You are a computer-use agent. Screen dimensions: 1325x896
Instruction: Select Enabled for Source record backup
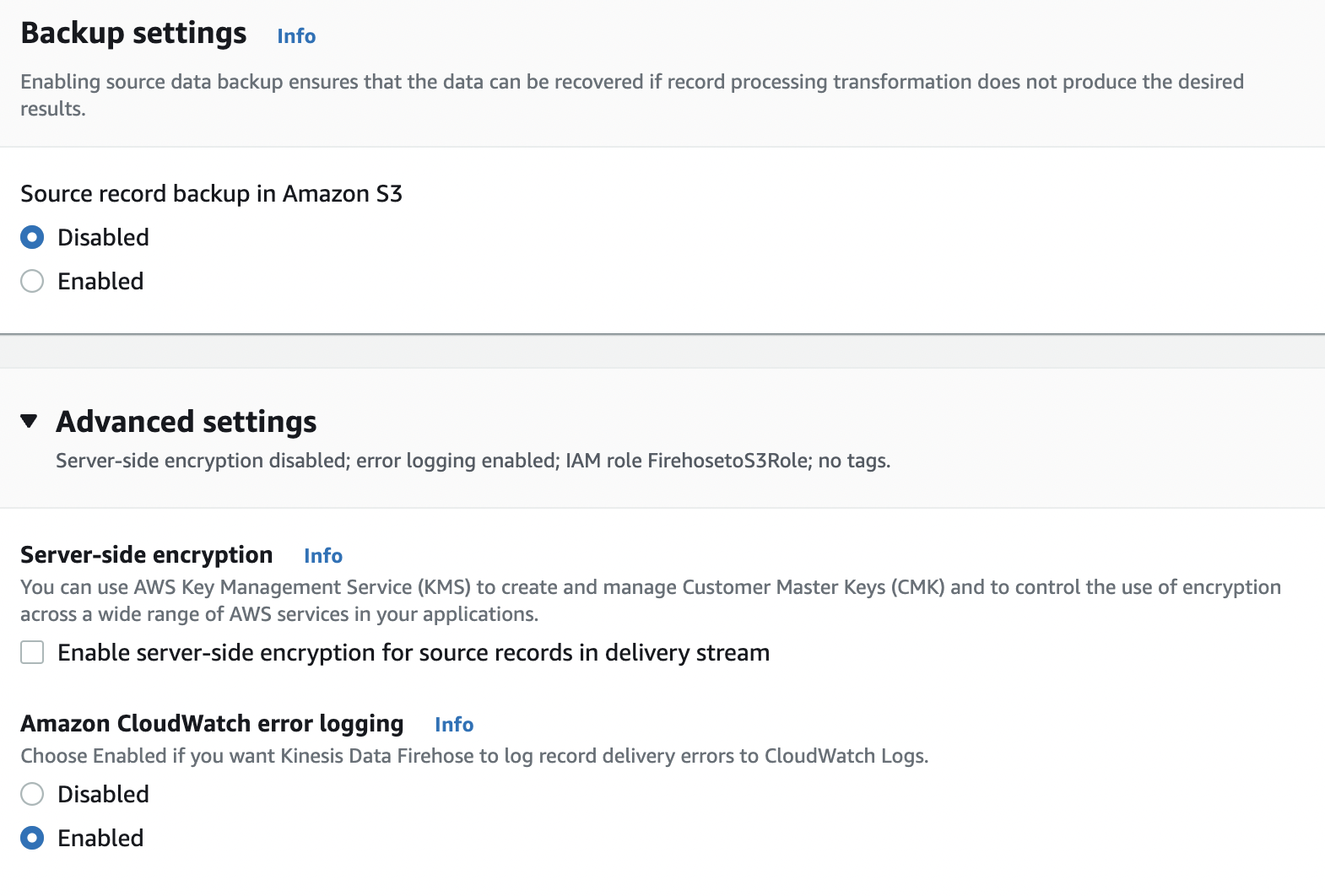tap(32, 282)
